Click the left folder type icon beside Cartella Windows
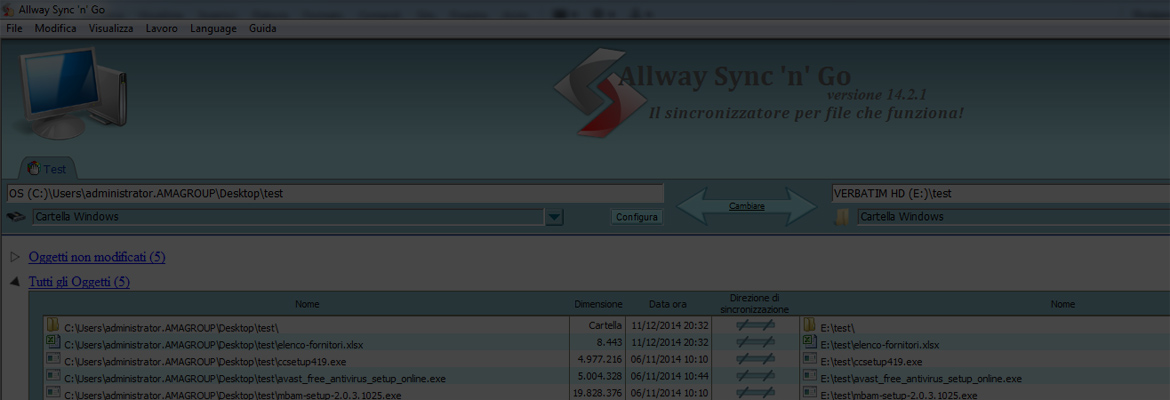The image size is (1170, 400). [16, 217]
